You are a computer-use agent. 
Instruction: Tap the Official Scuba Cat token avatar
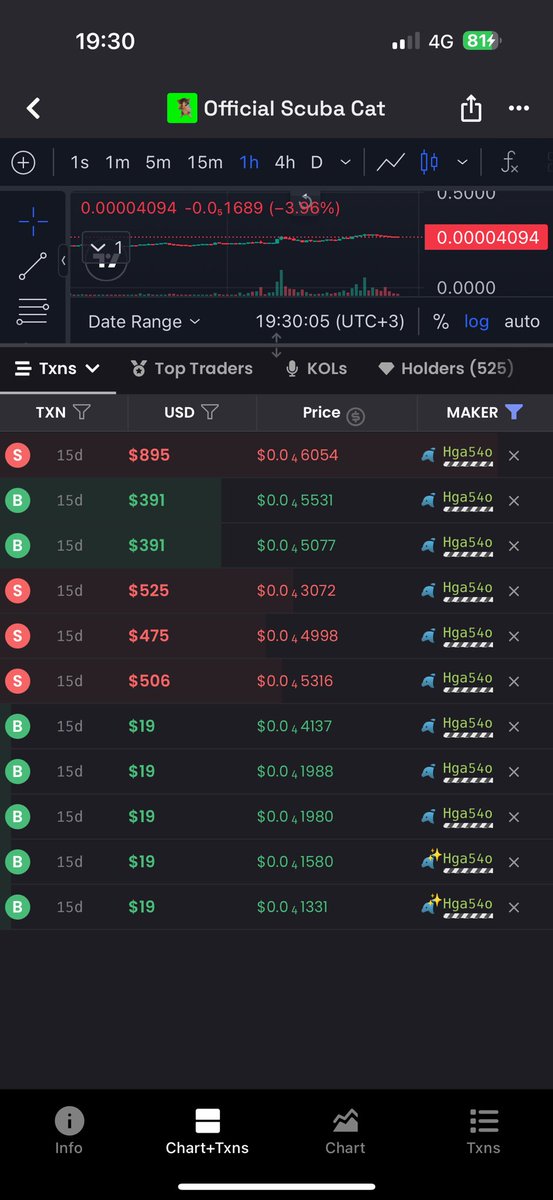[x=182, y=108]
